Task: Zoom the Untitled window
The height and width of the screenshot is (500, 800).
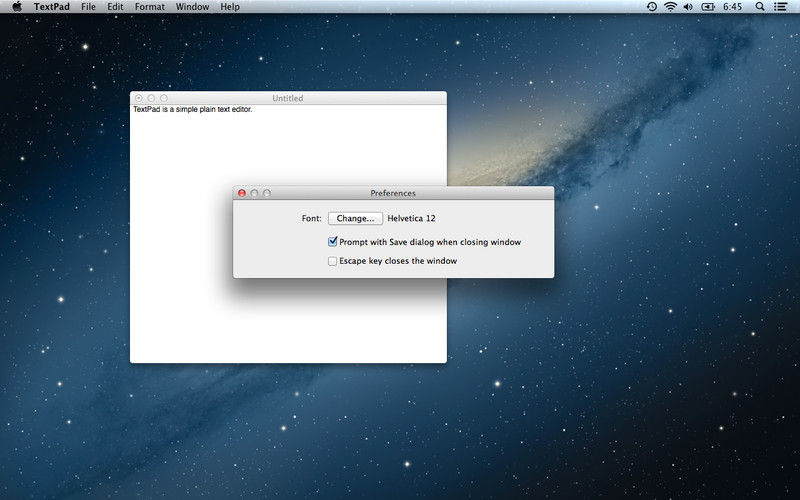Action: pos(164,98)
